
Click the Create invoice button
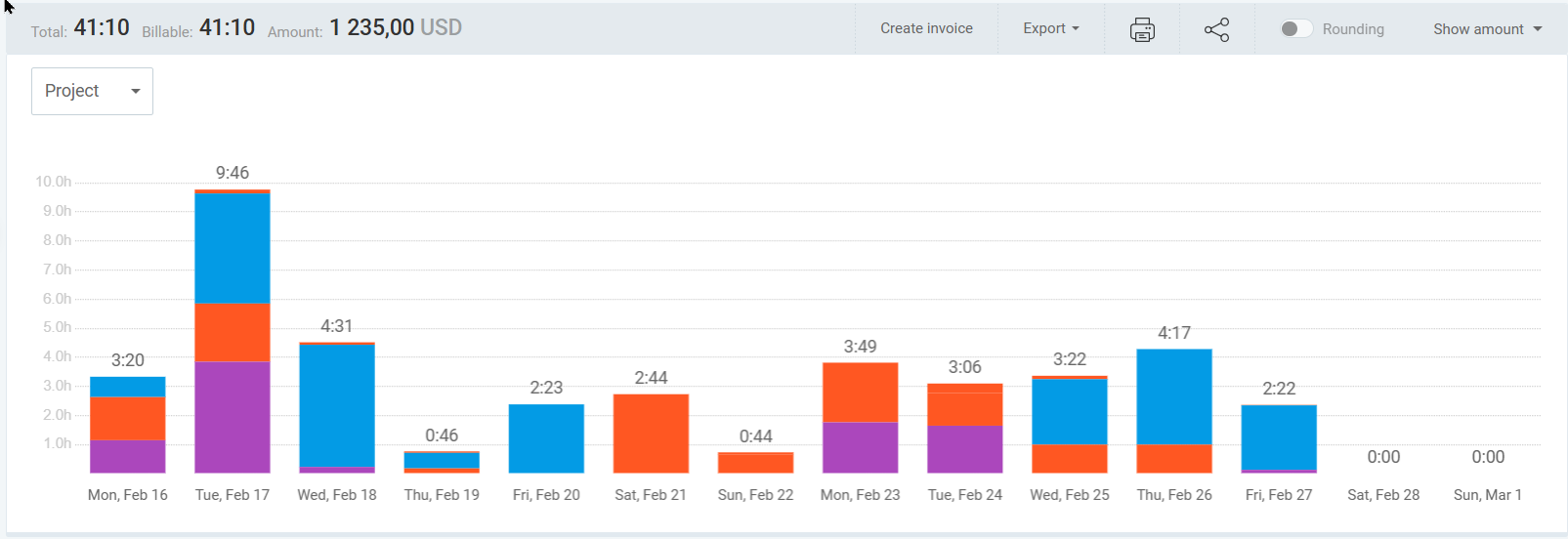(926, 29)
